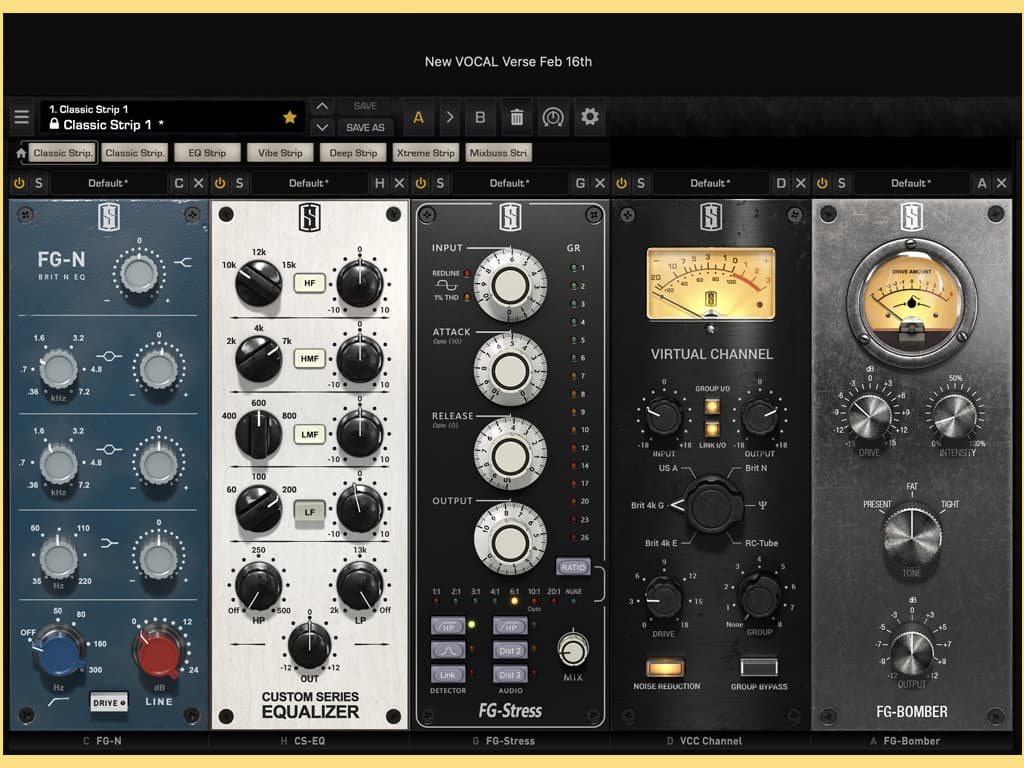Screen dimensions: 1024x768
Task: Click the CS-EQ module power icon
Action: (x=220, y=184)
